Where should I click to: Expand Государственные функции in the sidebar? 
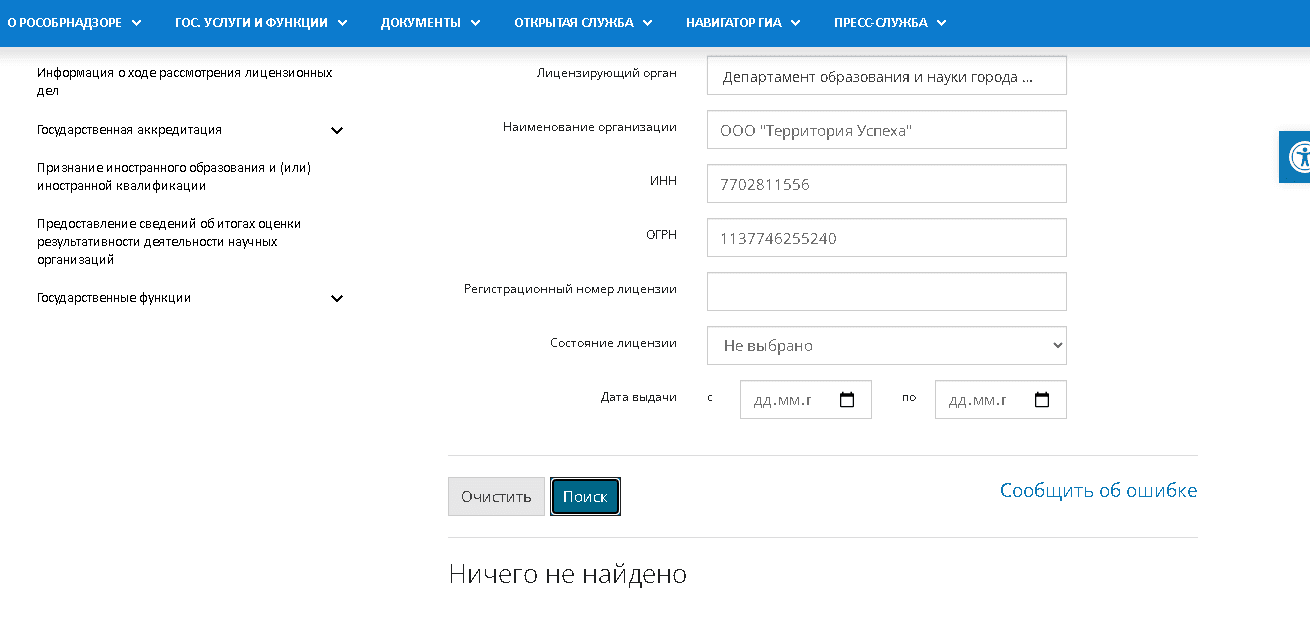coord(337,298)
